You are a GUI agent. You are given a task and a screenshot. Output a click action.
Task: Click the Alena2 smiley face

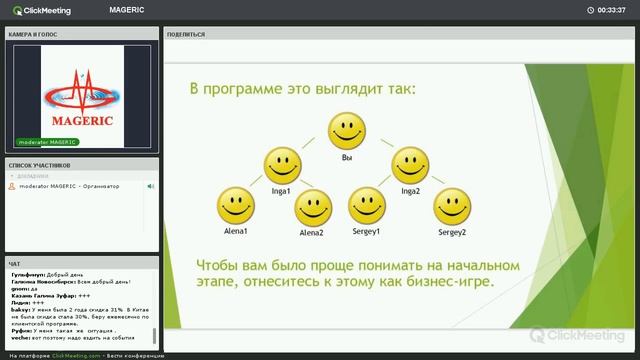click(313, 208)
